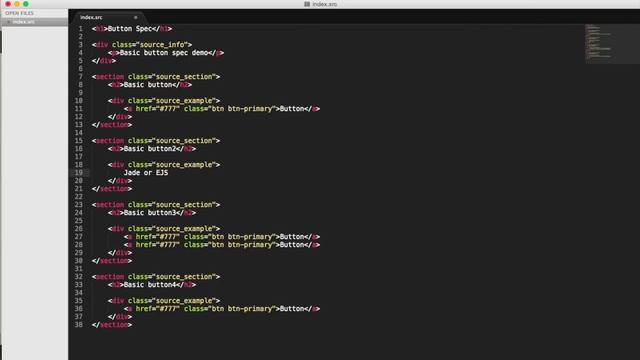Click the 'source_info' class value
This screenshot has height=360, width=640.
(164, 45)
